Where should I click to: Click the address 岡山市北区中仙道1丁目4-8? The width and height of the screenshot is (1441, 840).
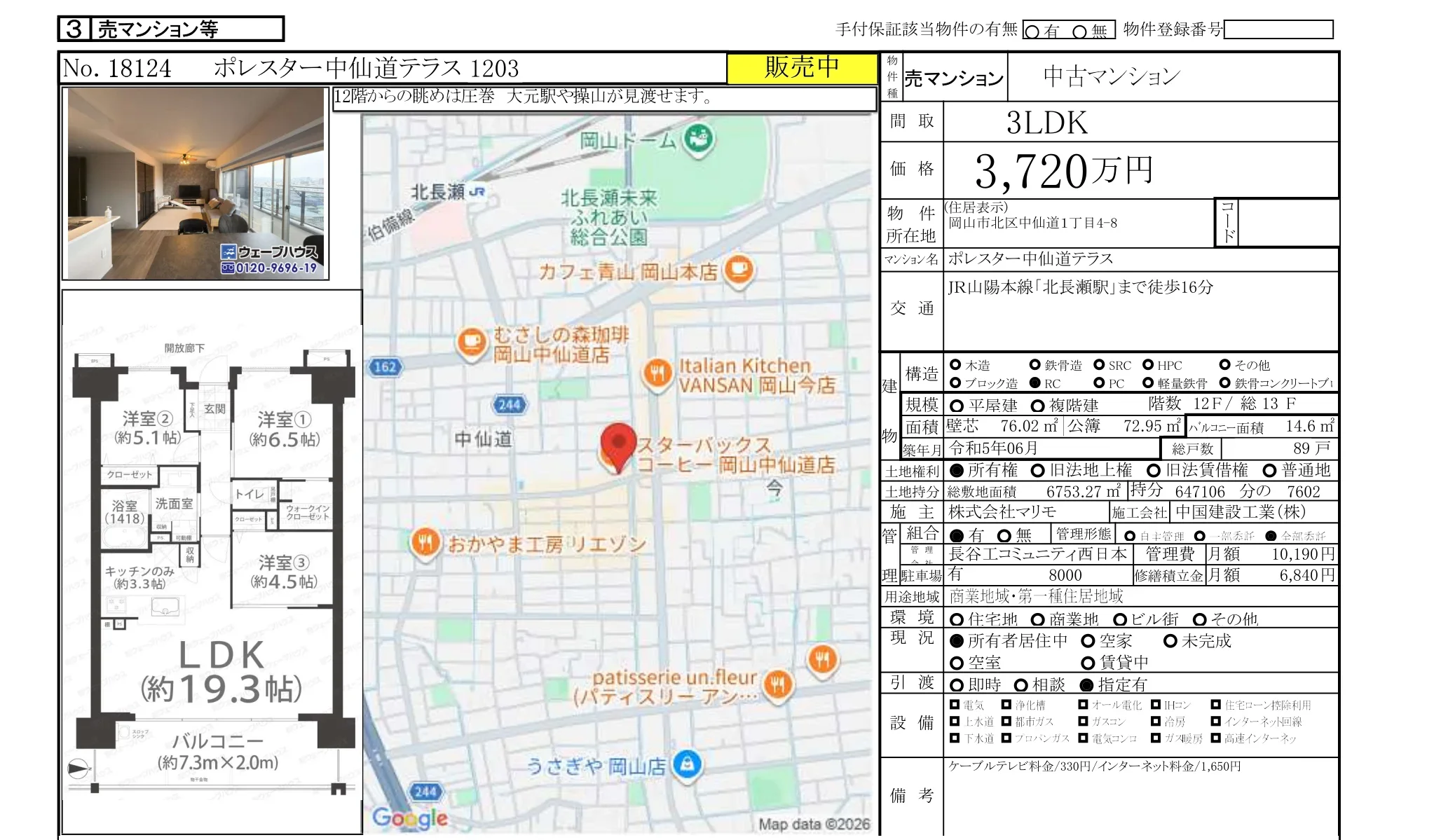(x=1032, y=223)
